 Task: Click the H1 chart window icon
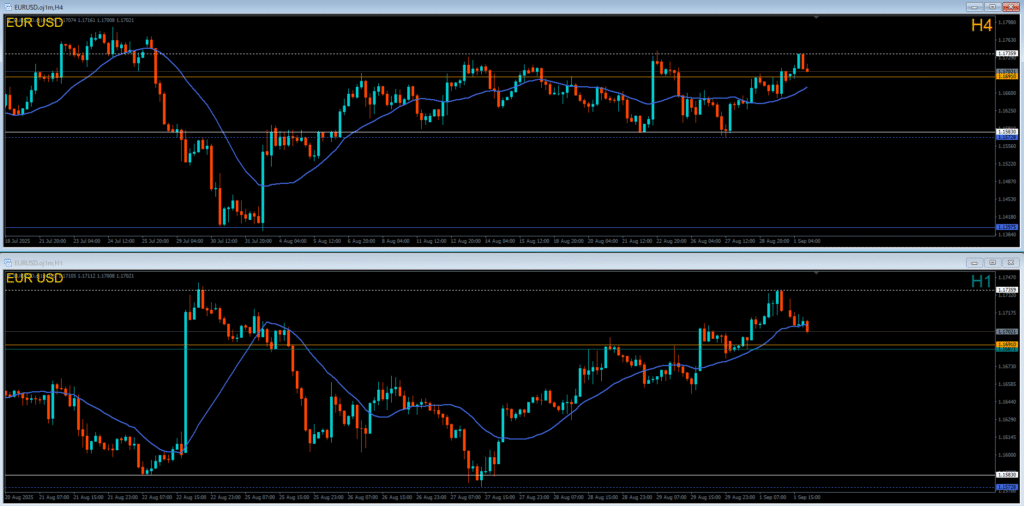click(8, 262)
